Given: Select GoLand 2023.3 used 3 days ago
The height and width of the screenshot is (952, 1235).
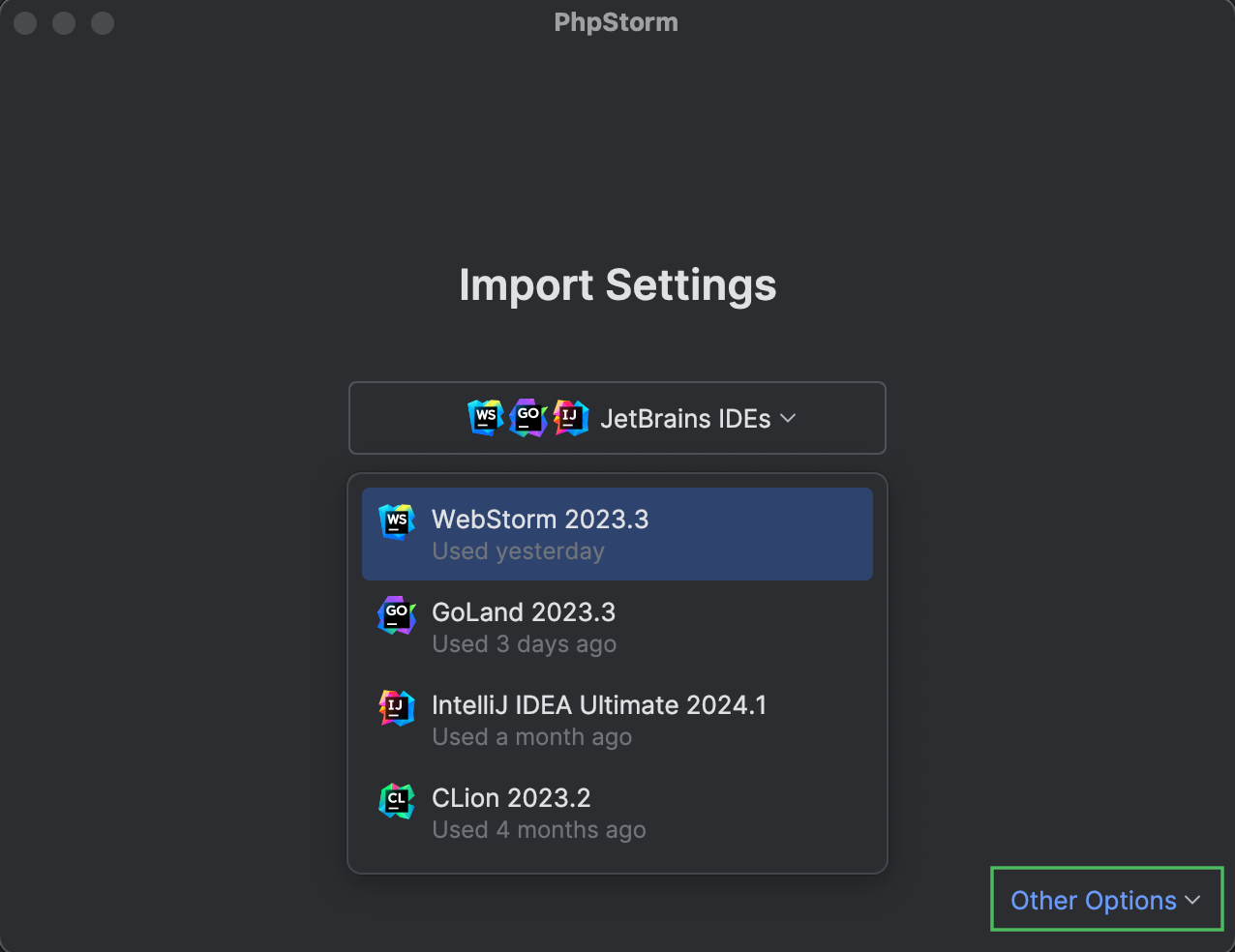Looking at the screenshot, I should click(617, 626).
